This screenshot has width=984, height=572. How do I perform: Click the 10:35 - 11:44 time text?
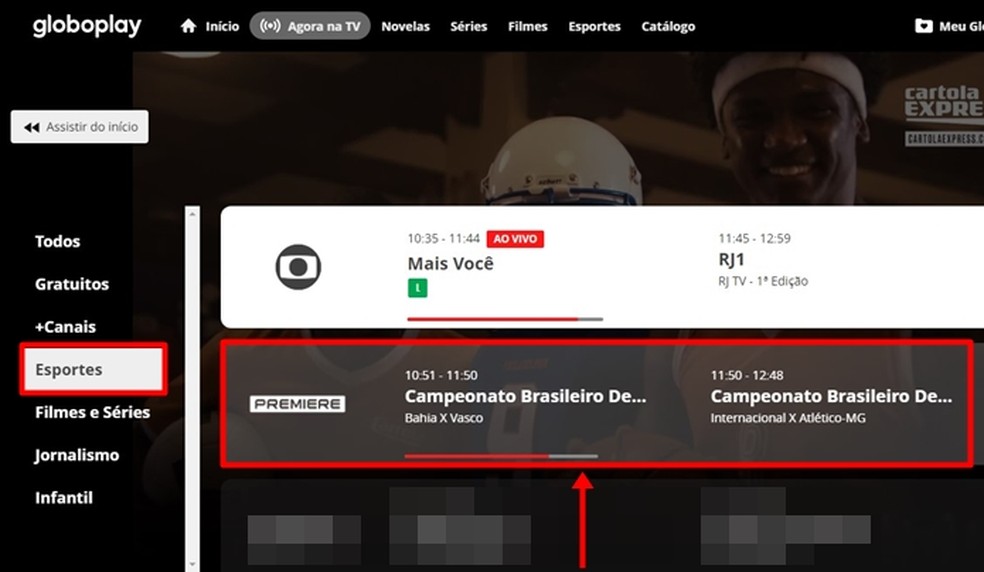(443, 239)
